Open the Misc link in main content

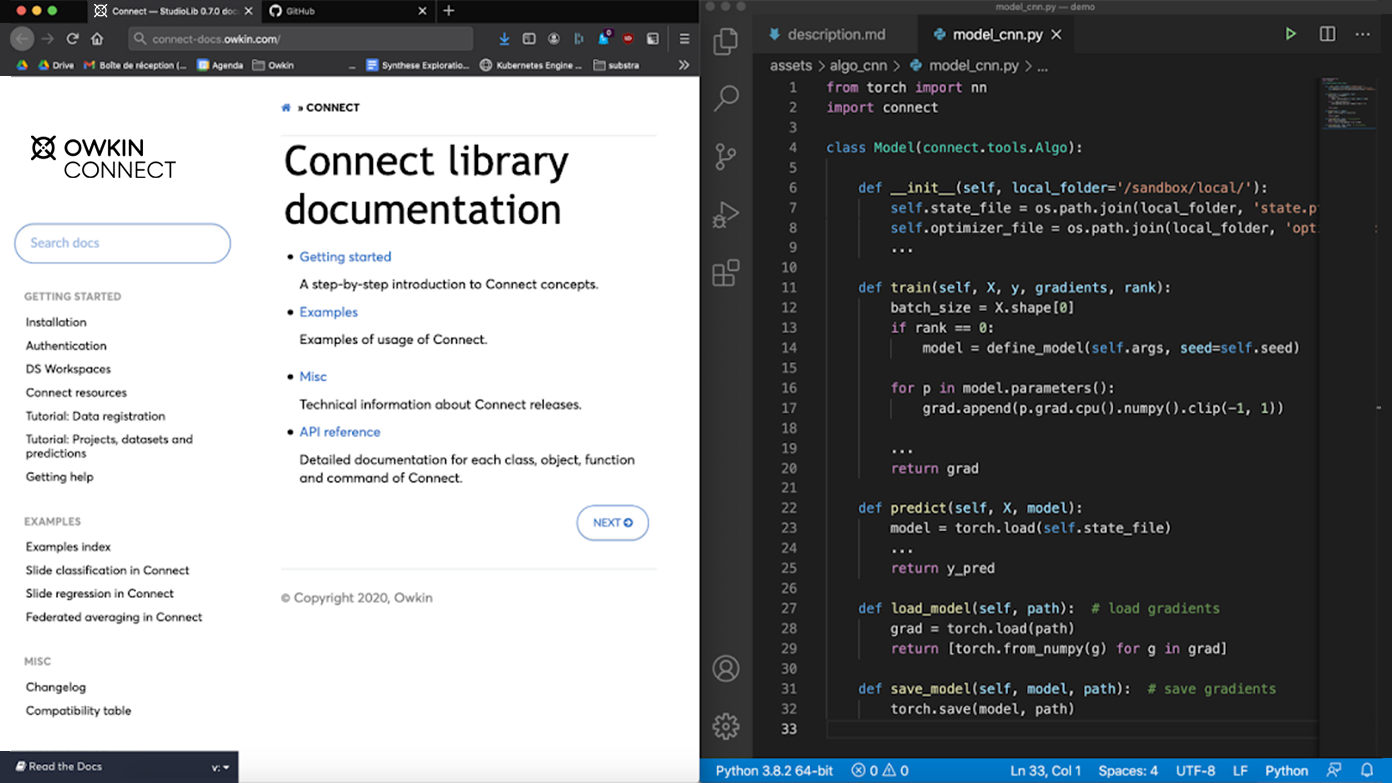[313, 377]
